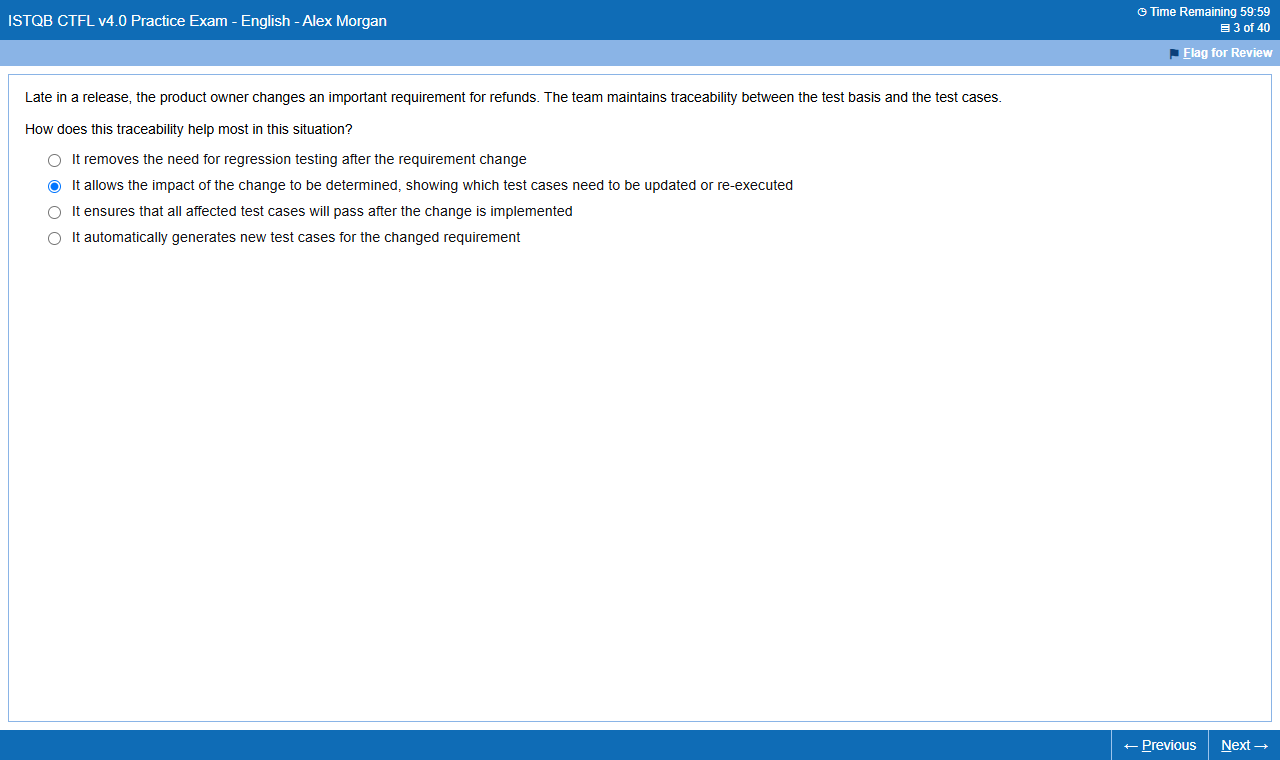1280x760 pixels.
Task: Click the '3 of 40' question counter text
Action: (1251, 28)
